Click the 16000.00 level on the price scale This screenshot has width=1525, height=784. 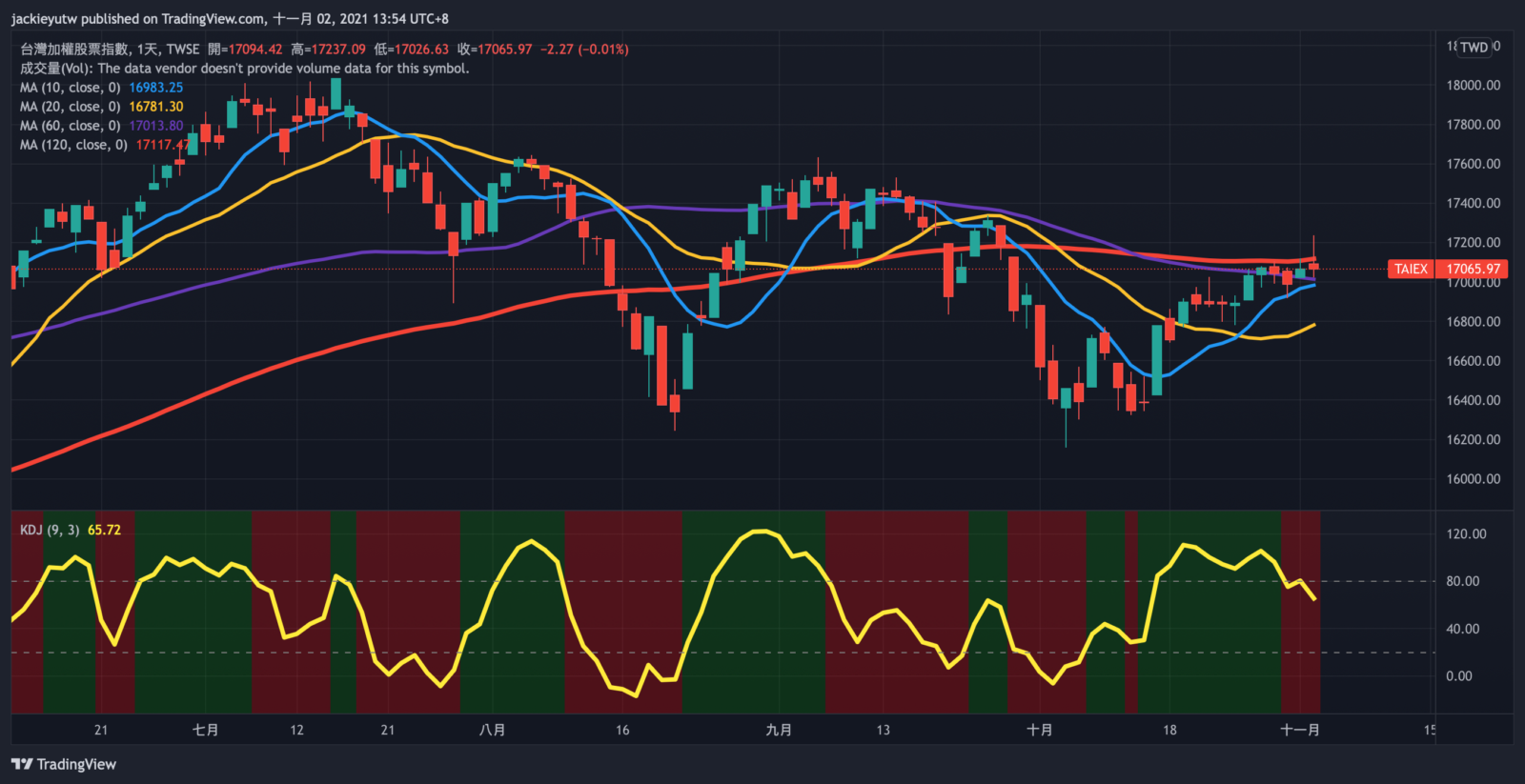[x=1473, y=479]
